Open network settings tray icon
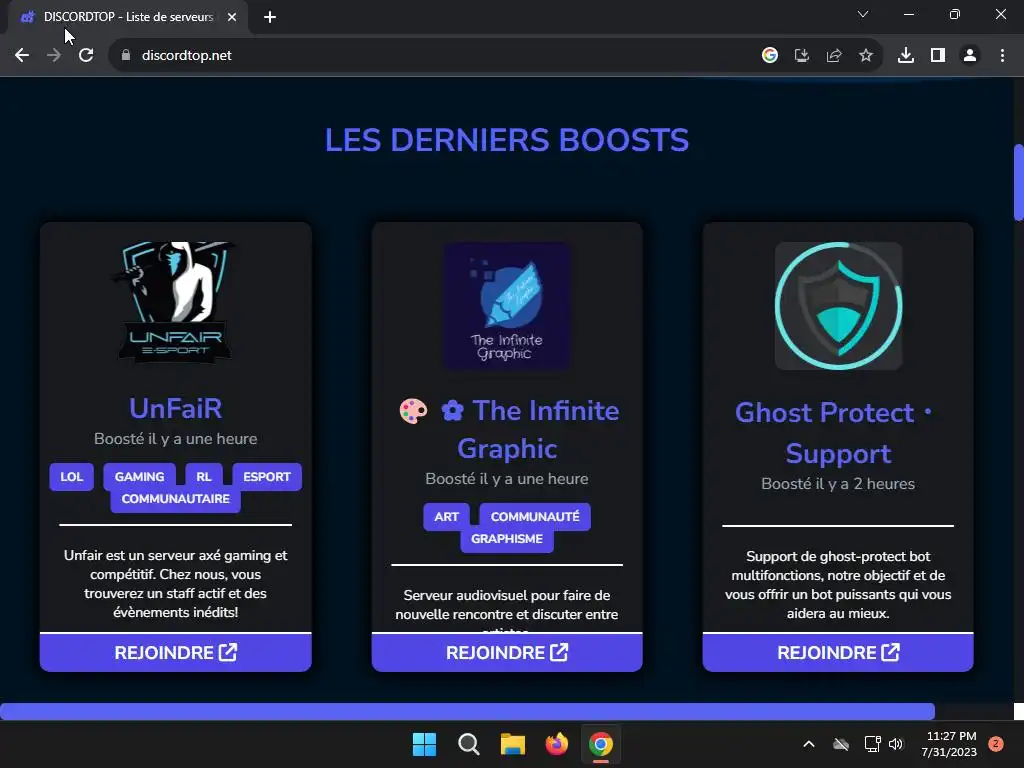The width and height of the screenshot is (1024, 768). 872,744
